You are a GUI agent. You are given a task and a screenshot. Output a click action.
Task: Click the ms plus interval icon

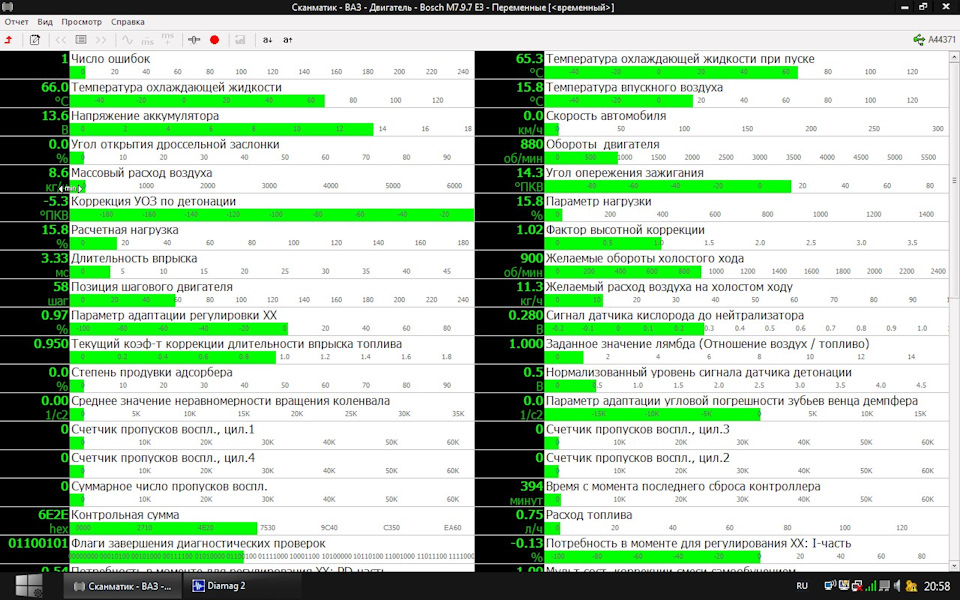167,40
